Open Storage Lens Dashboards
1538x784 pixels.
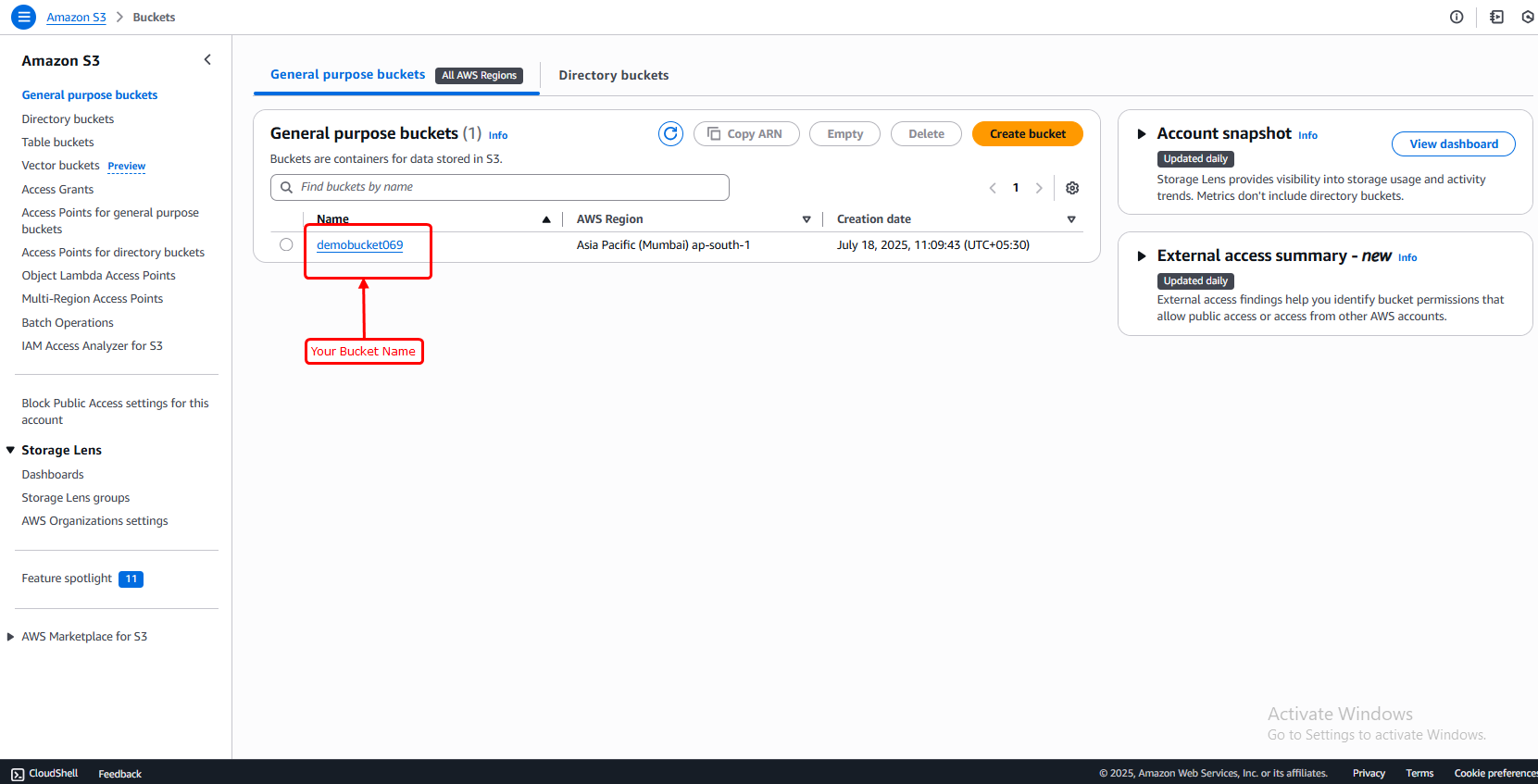53,475
